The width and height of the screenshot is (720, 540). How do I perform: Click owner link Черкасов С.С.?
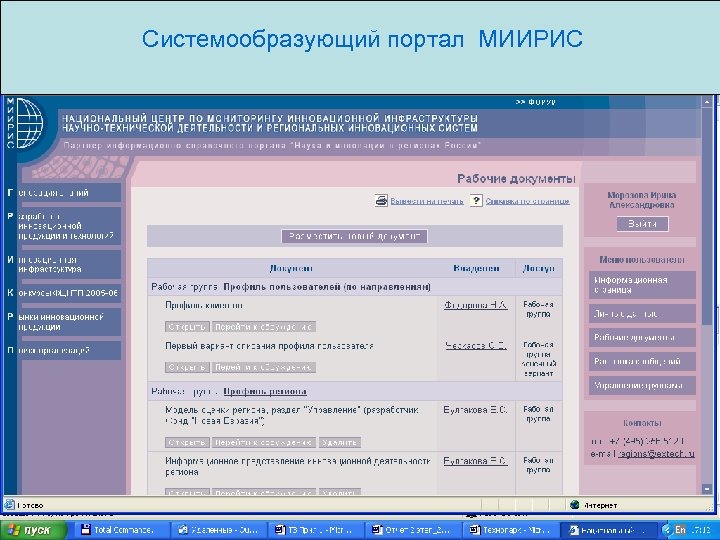(476, 345)
